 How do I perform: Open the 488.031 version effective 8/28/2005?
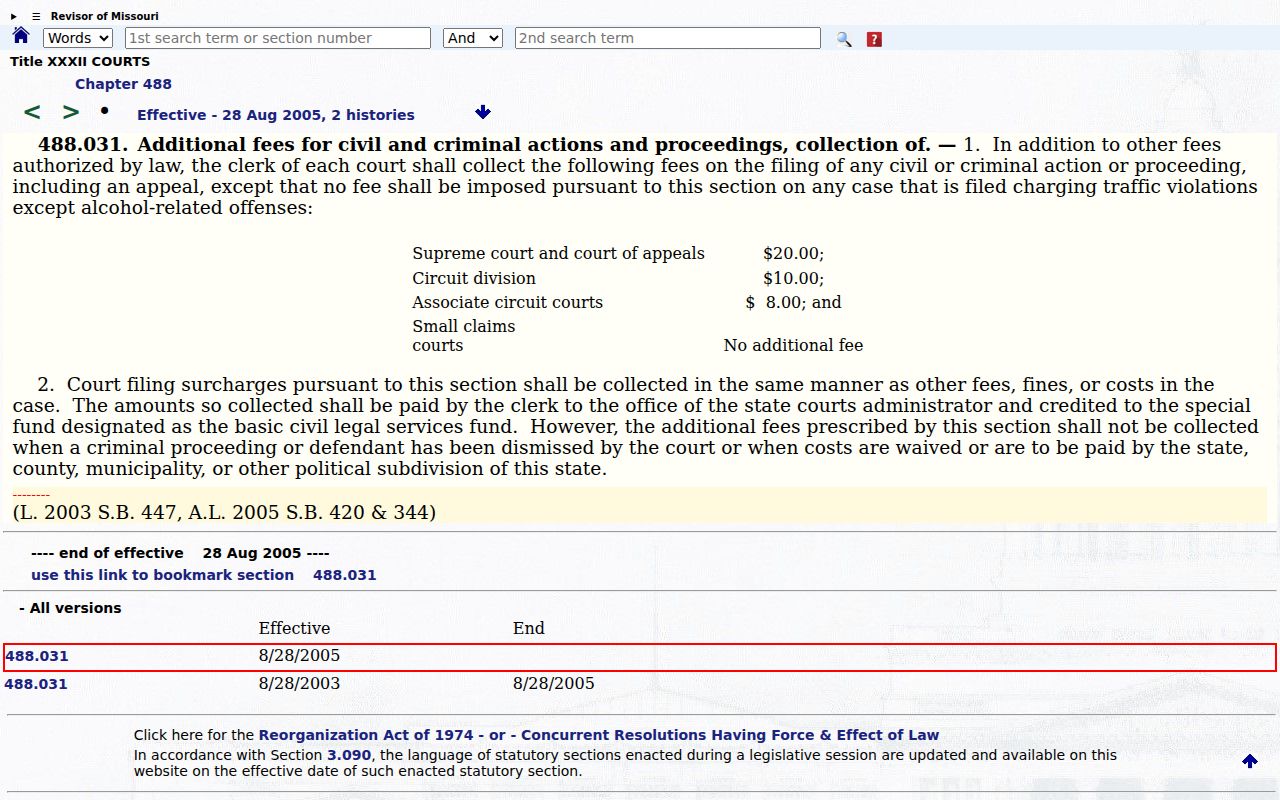click(x=37, y=656)
